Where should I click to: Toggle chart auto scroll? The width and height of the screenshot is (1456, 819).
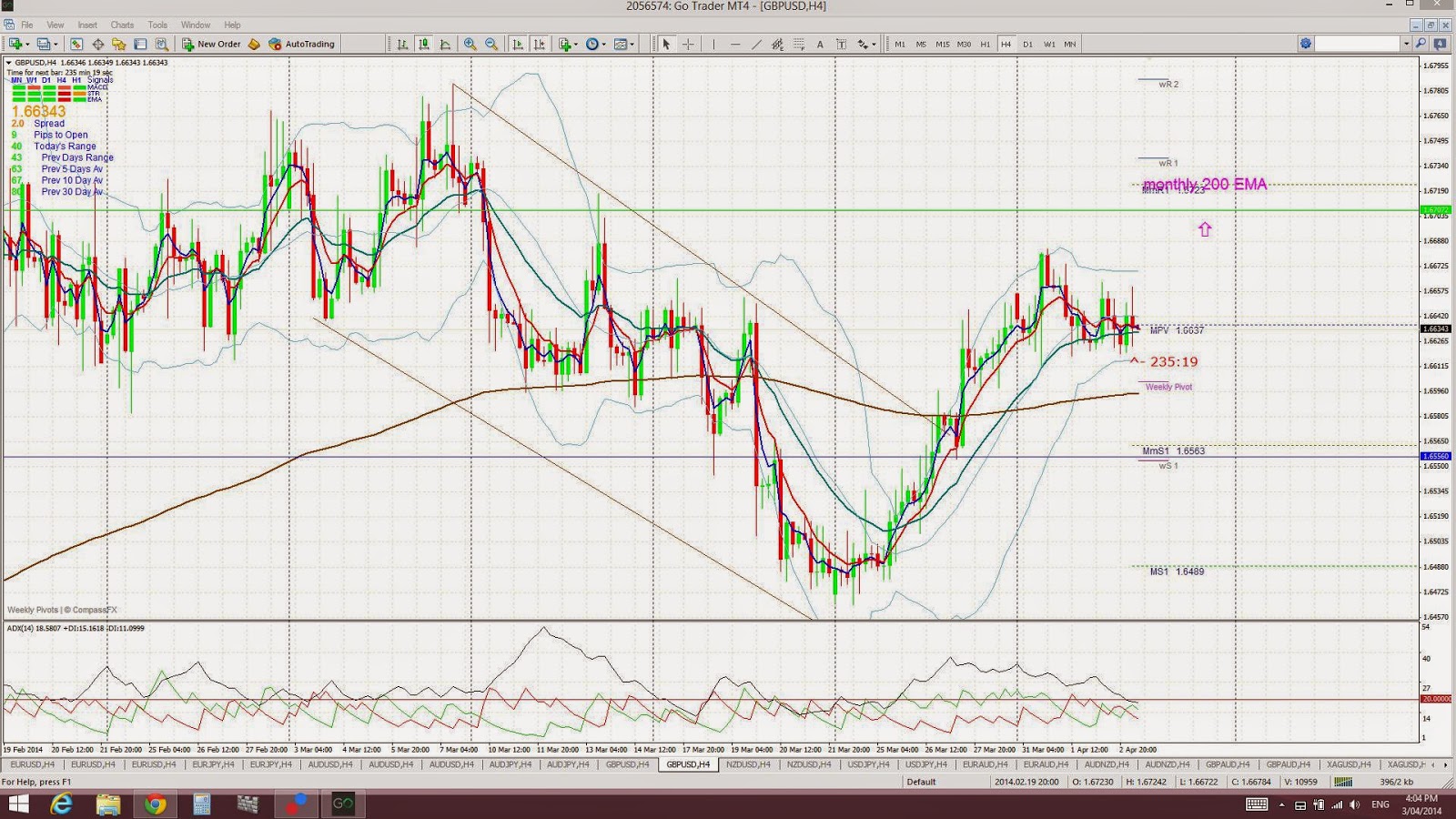point(518,44)
